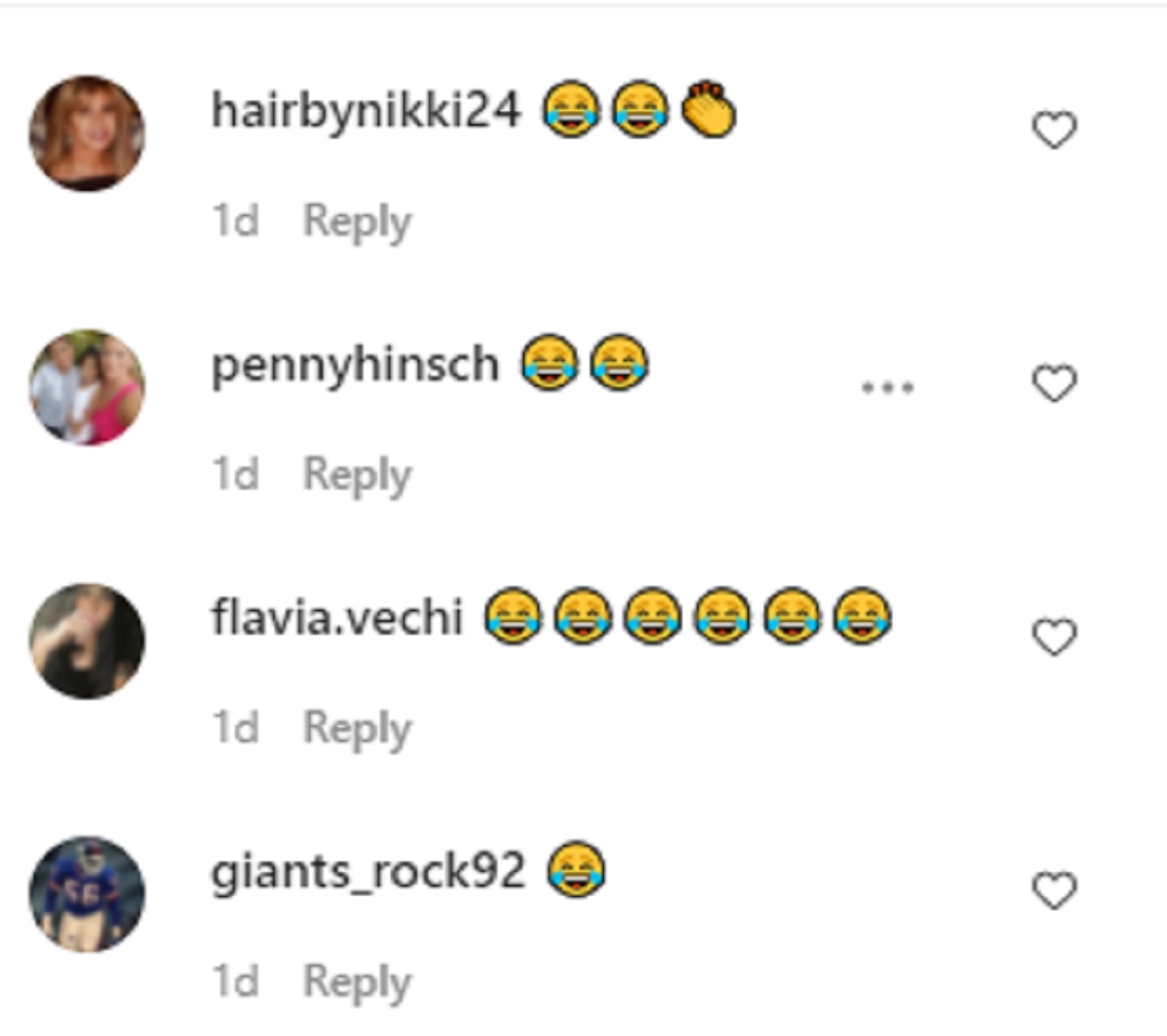
Task: Reply to giants_rock92's comment
Action: 357,982
